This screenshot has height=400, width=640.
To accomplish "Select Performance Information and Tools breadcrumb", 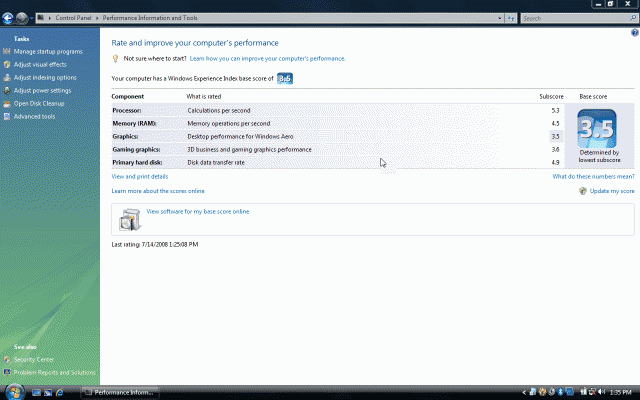I will (150, 18).
